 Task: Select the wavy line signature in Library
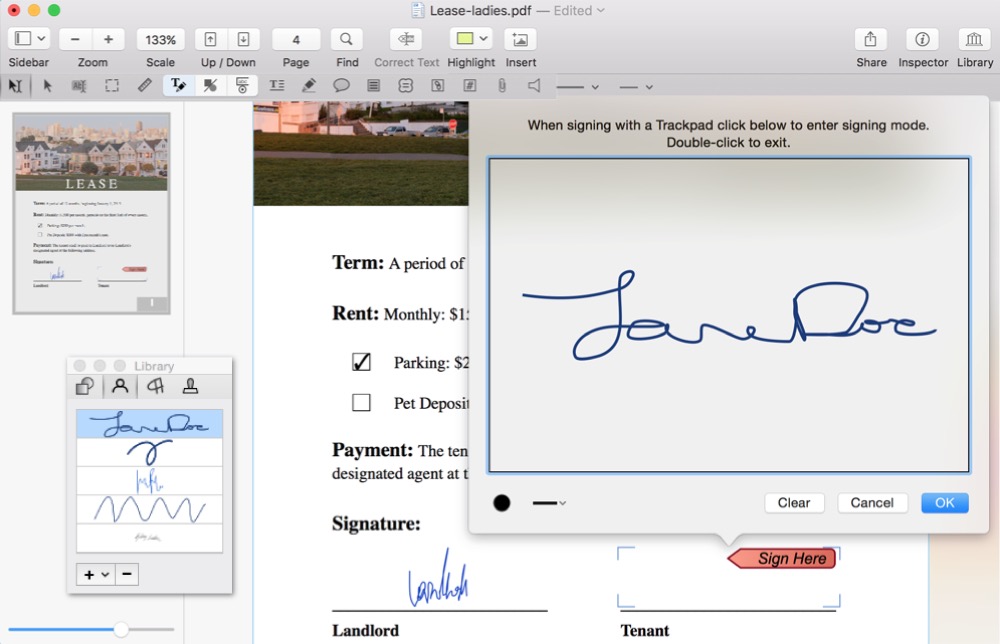pos(149,509)
